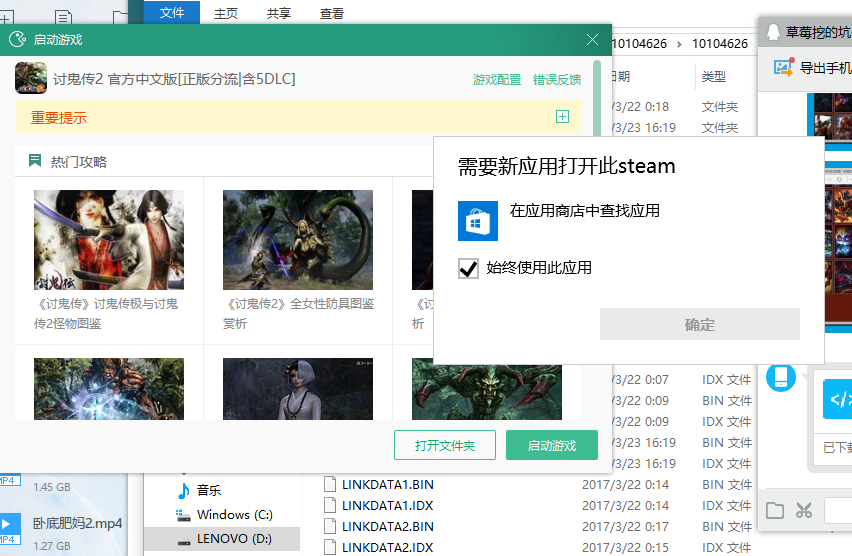Expand the breadcrumb chevron between 10104626 folders
The image size is (852, 556).
pyautogui.click(x=679, y=44)
